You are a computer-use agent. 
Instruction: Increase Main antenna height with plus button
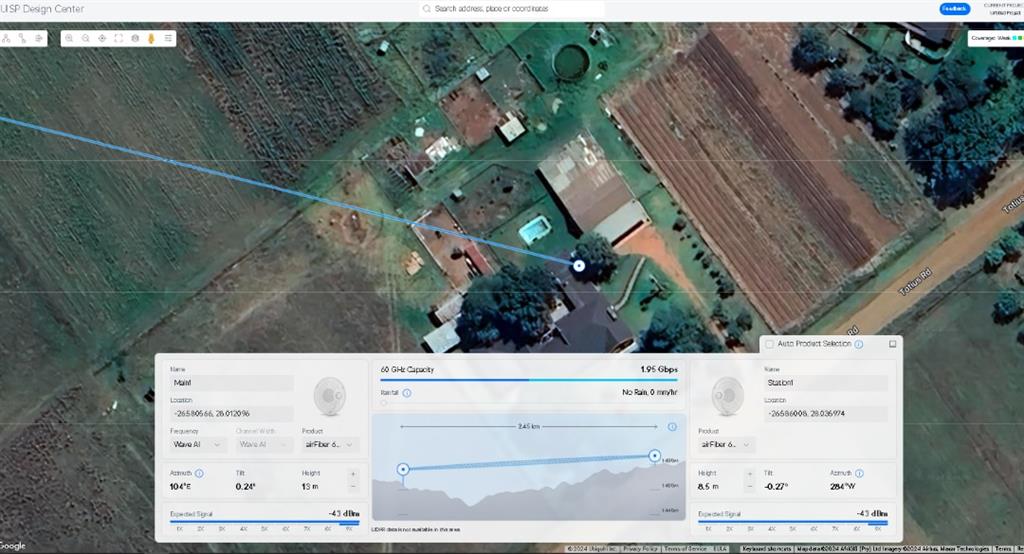(x=352, y=473)
